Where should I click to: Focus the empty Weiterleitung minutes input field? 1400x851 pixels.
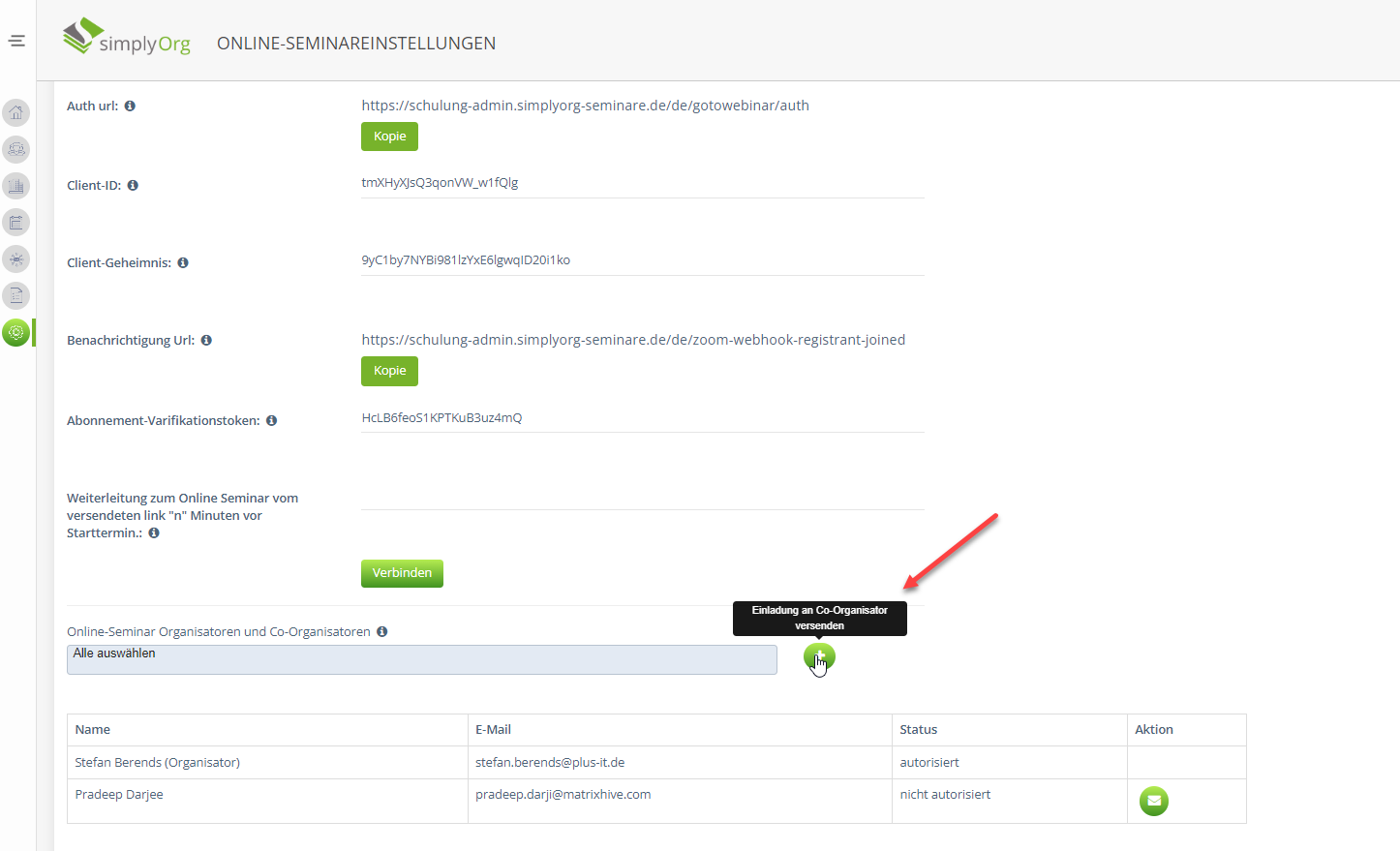642,496
